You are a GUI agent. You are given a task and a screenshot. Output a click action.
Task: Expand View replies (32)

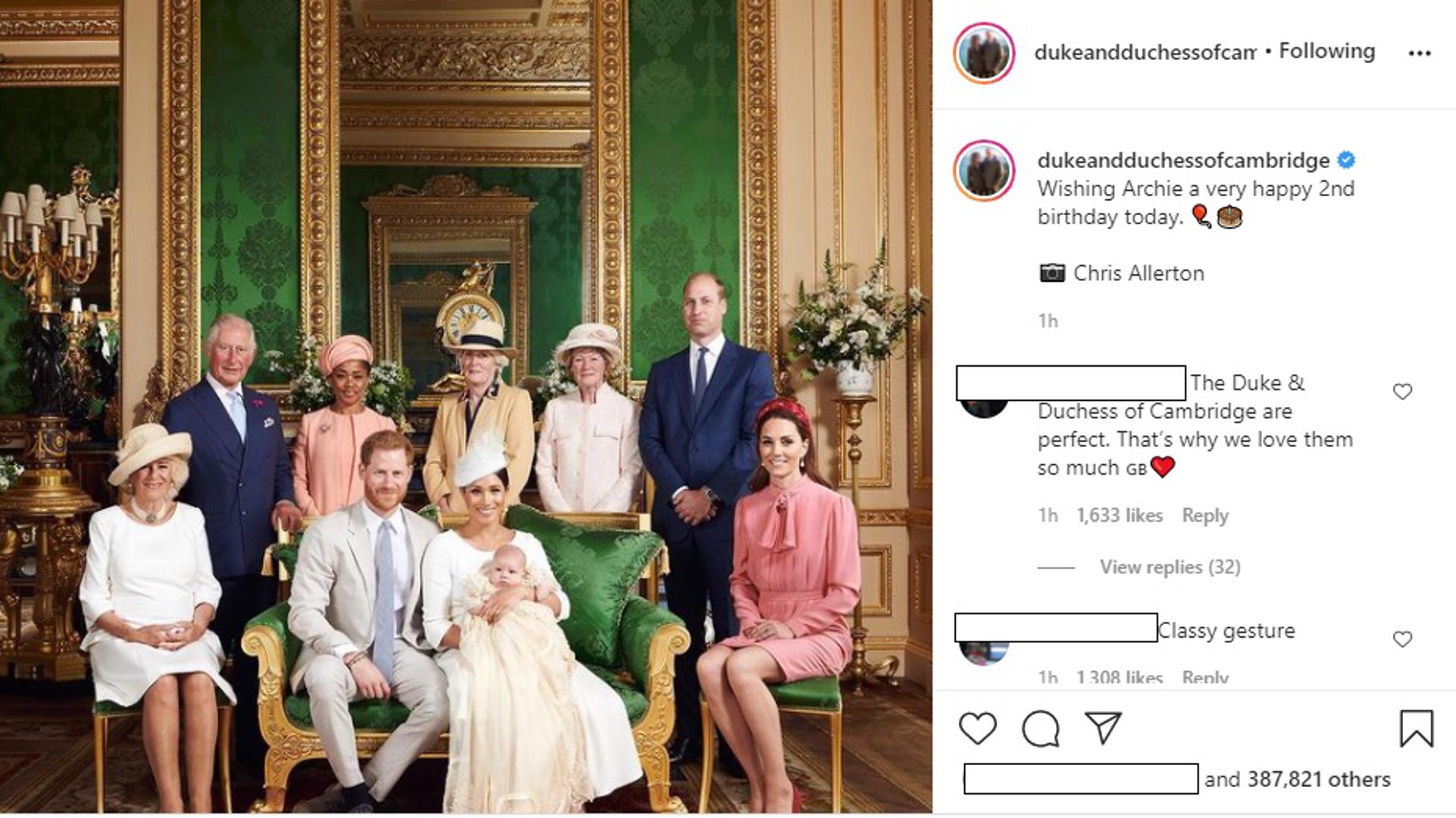[x=1170, y=567]
